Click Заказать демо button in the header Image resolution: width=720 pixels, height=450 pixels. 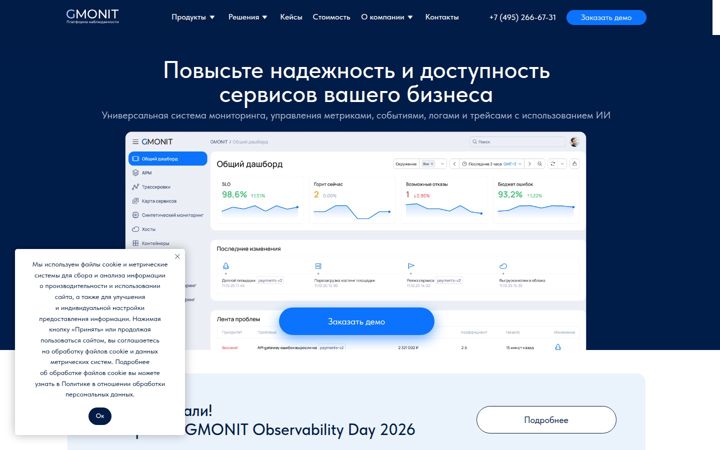coord(606,17)
